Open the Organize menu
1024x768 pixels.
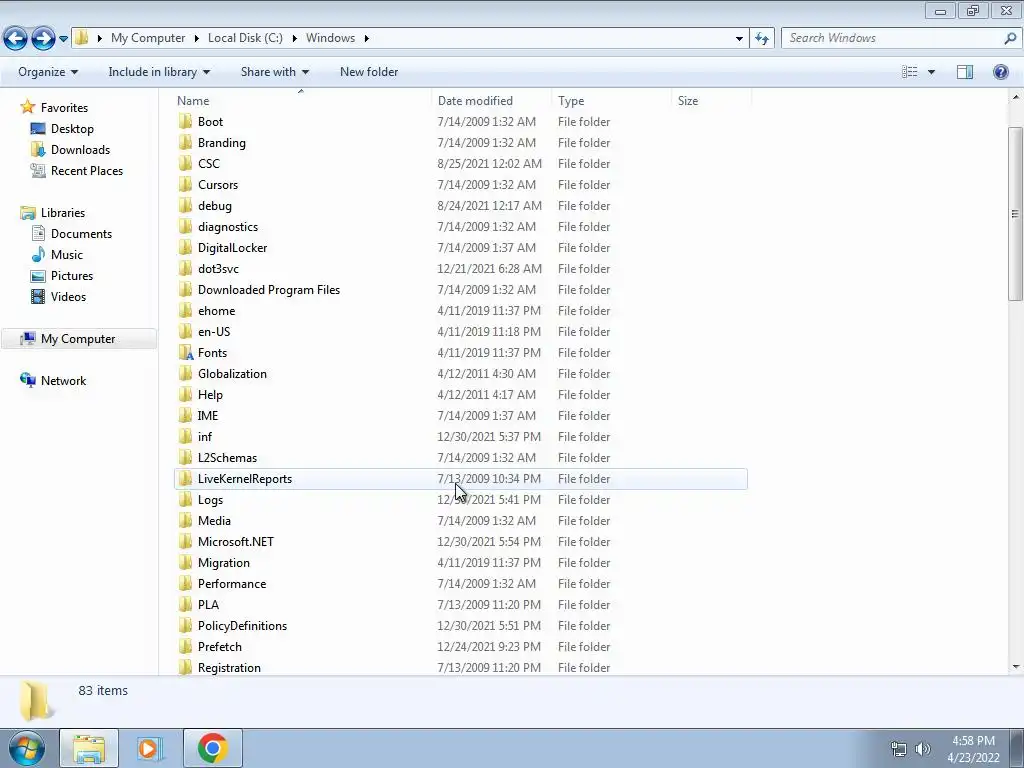[x=48, y=72]
